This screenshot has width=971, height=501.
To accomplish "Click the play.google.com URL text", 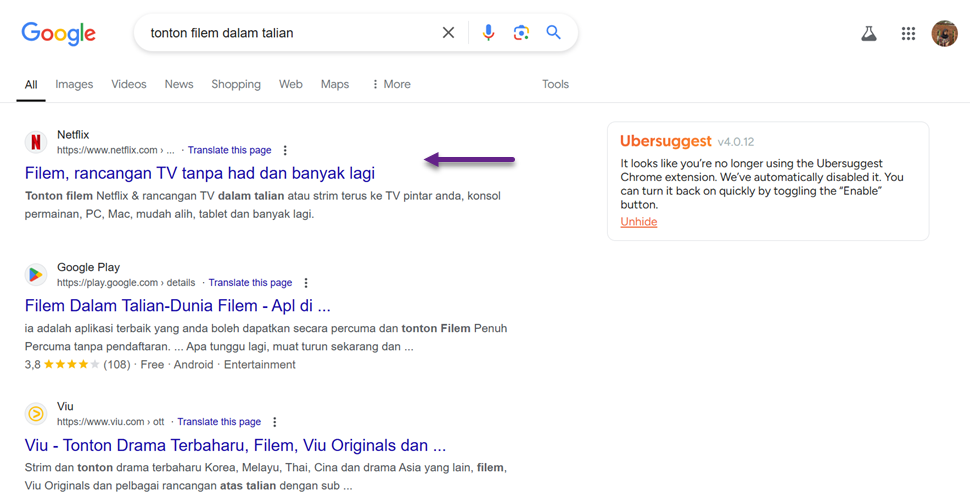I will click(x=126, y=282).
